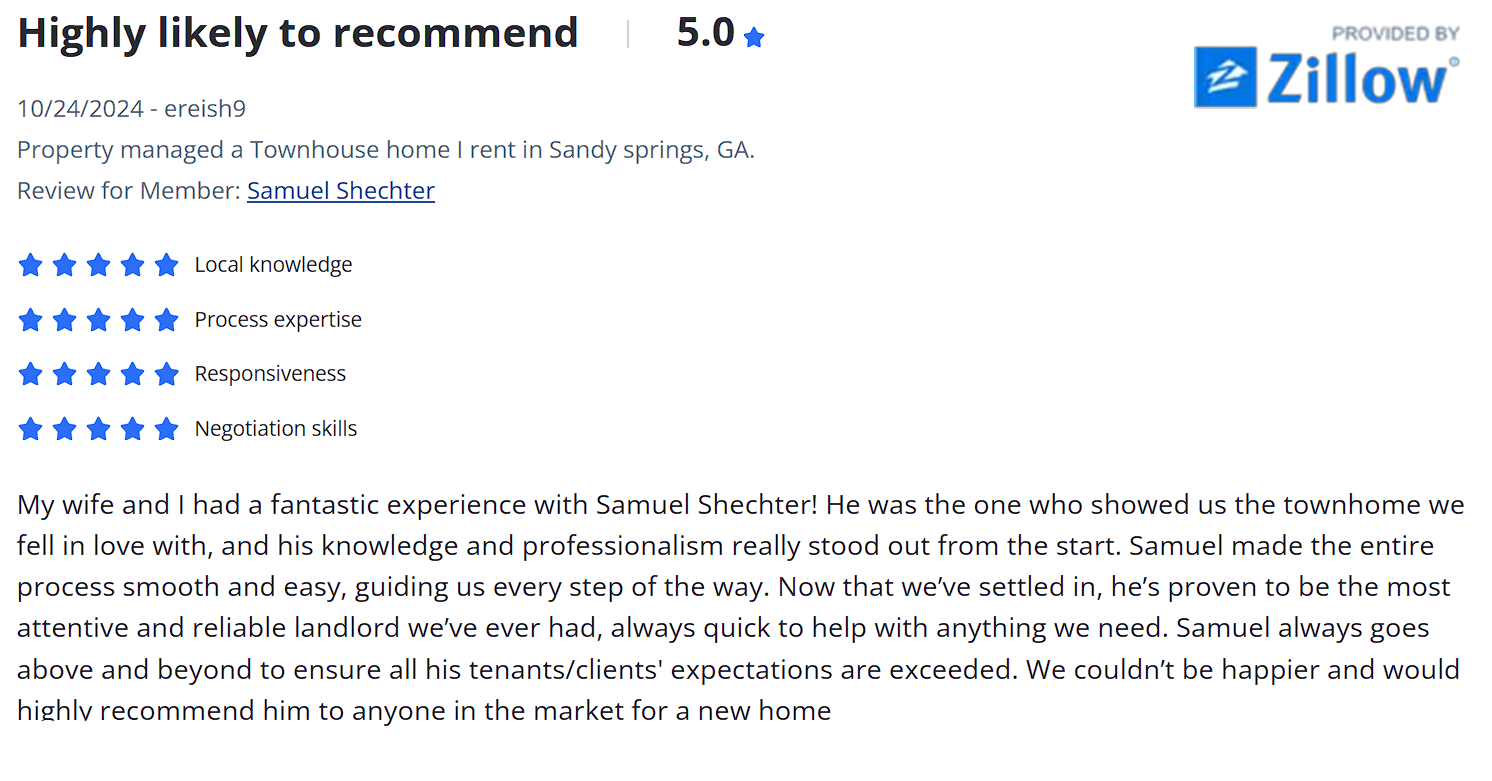Click fifth star of Local knowledge rating
Image resolution: width=1492 pixels, height=781 pixels.
pyautogui.click(x=166, y=265)
